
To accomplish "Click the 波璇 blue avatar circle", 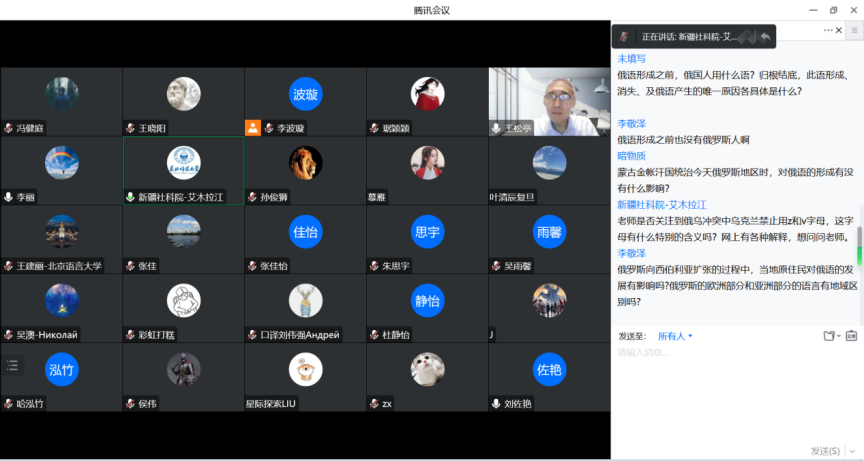I will [305, 94].
